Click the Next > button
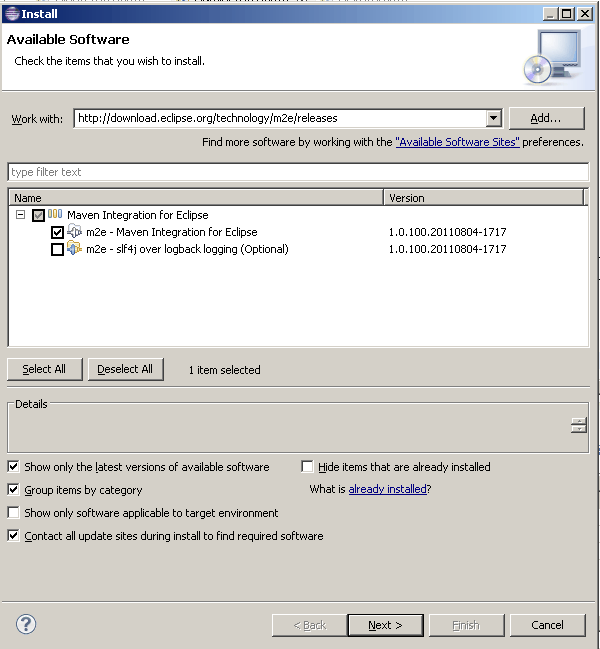 (386, 625)
